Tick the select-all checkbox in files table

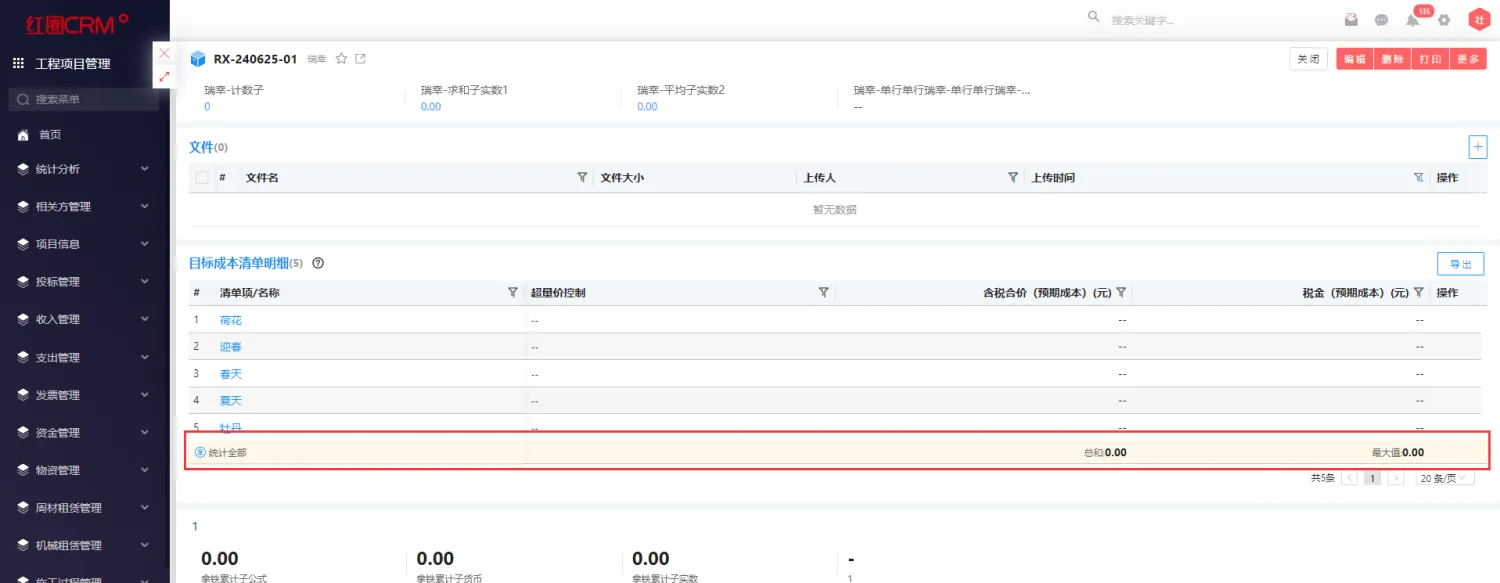tap(202, 178)
